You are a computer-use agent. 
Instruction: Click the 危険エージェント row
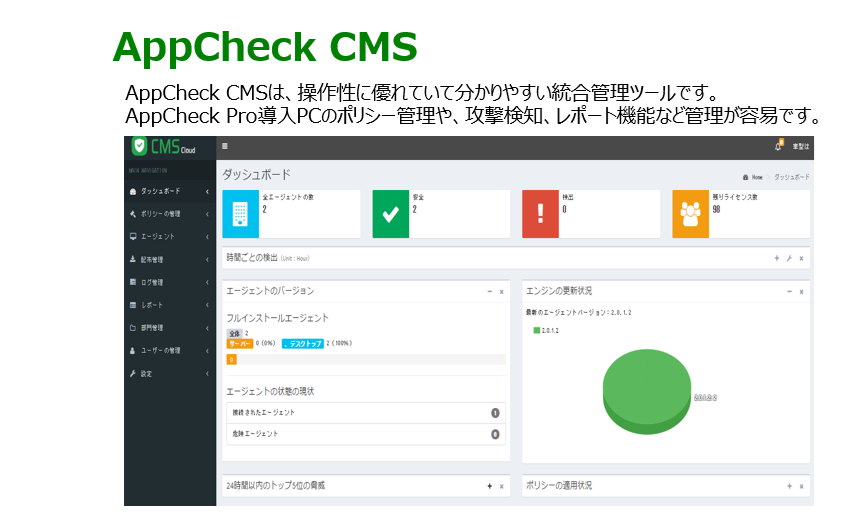pyautogui.click(x=365, y=434)
